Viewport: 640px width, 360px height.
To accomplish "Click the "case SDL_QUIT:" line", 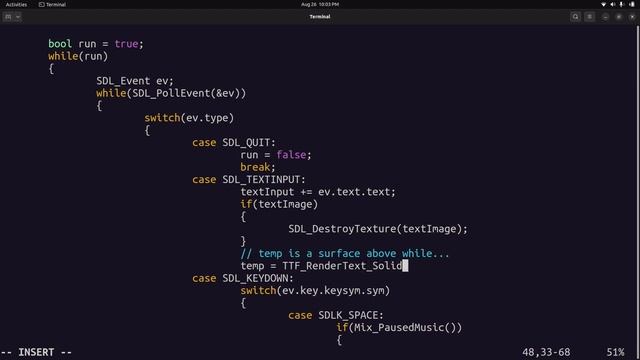I will tap(234, 142).
